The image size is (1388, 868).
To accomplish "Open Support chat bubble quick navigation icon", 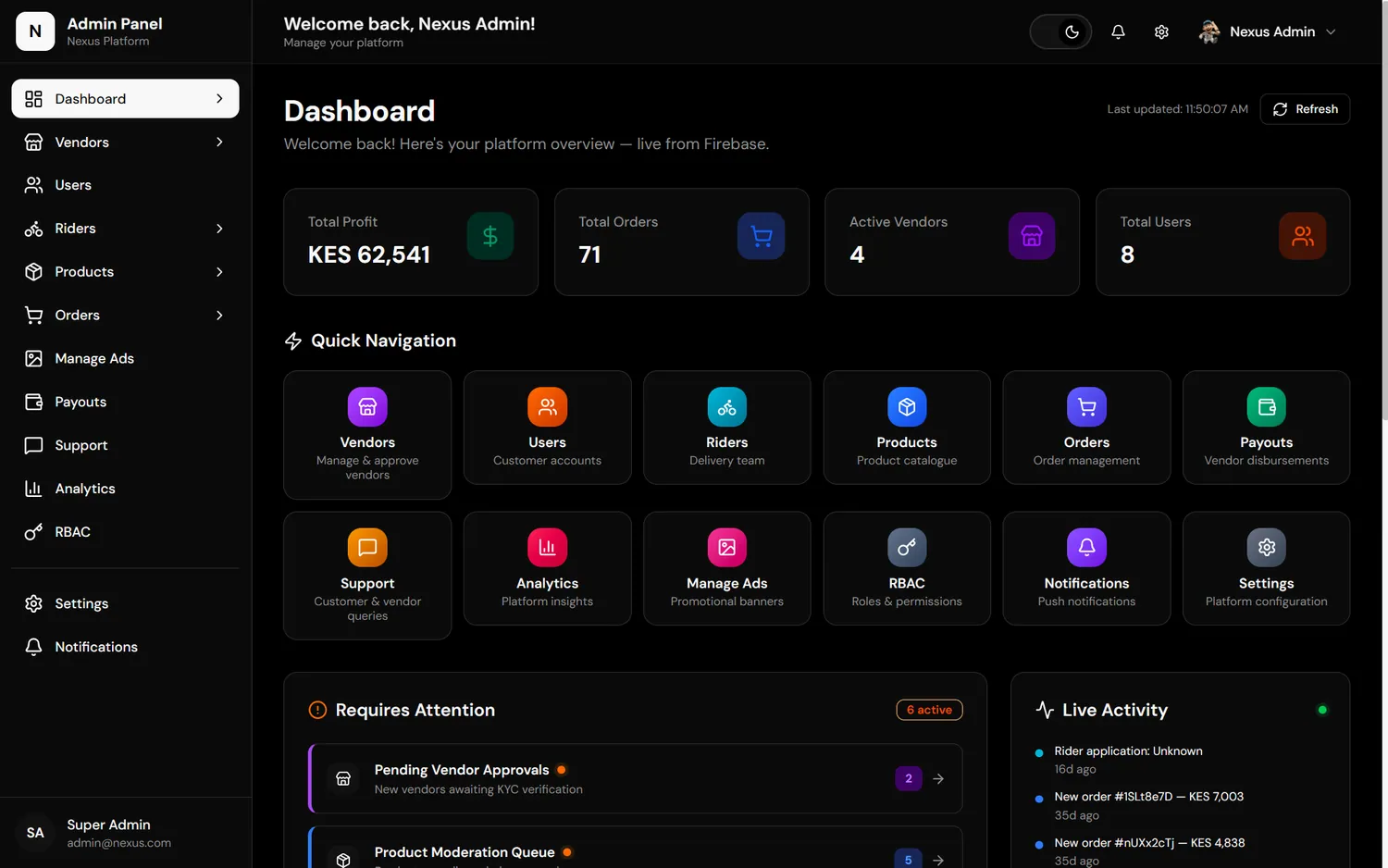I will pos(367,548).
